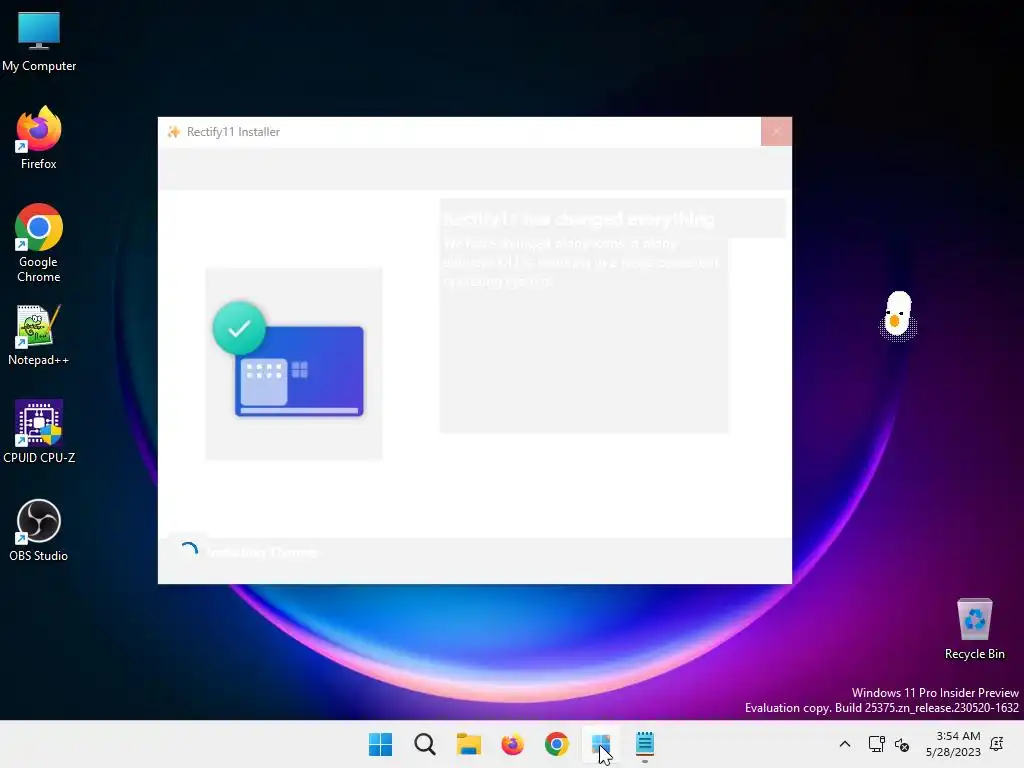The width and height of the screenshot is (1024, 768).
Task: Click the green checkmark illustration in the installer
Action: [239, 328]
